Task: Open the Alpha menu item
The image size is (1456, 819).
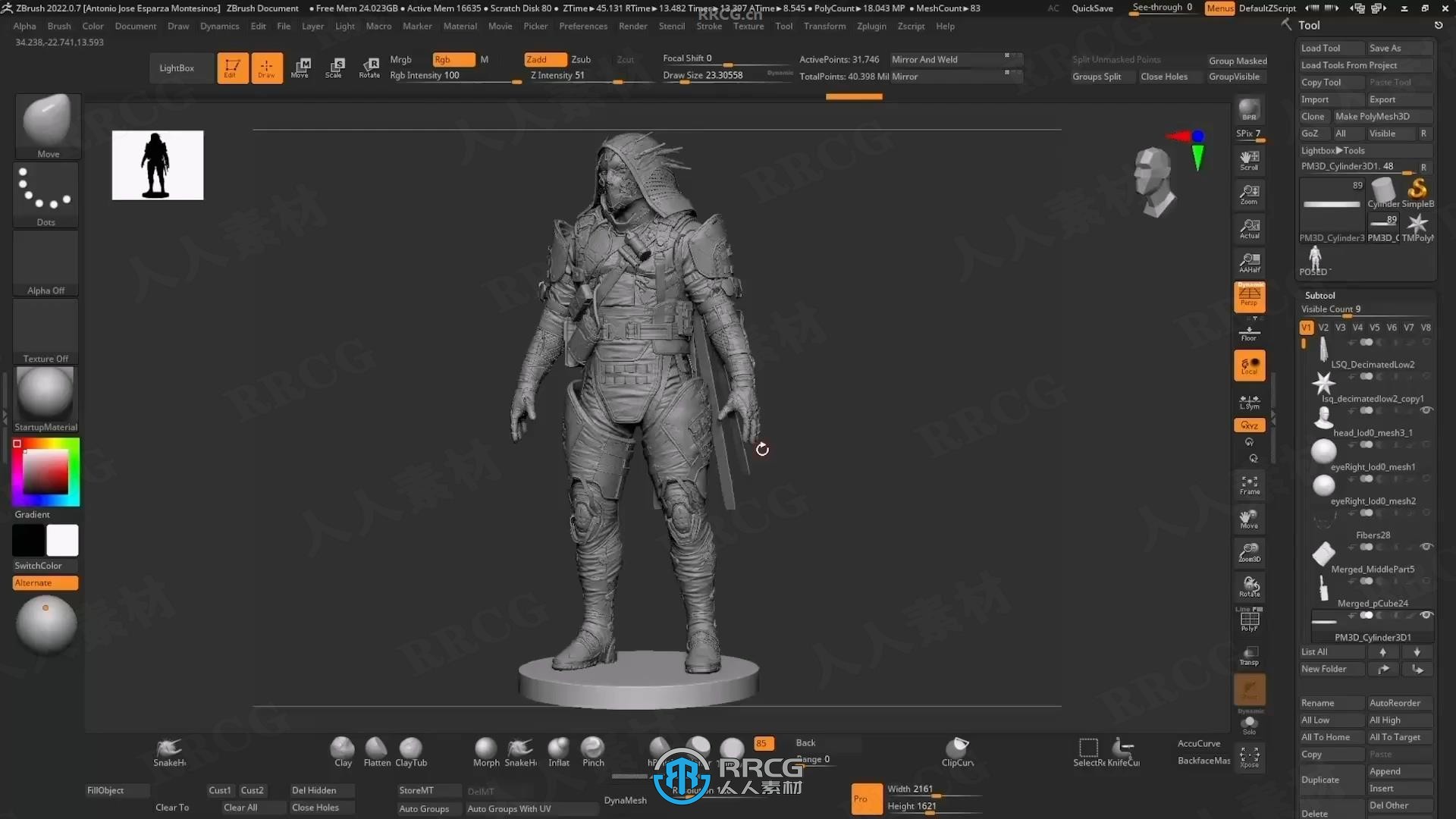Action: coord(24,26)
